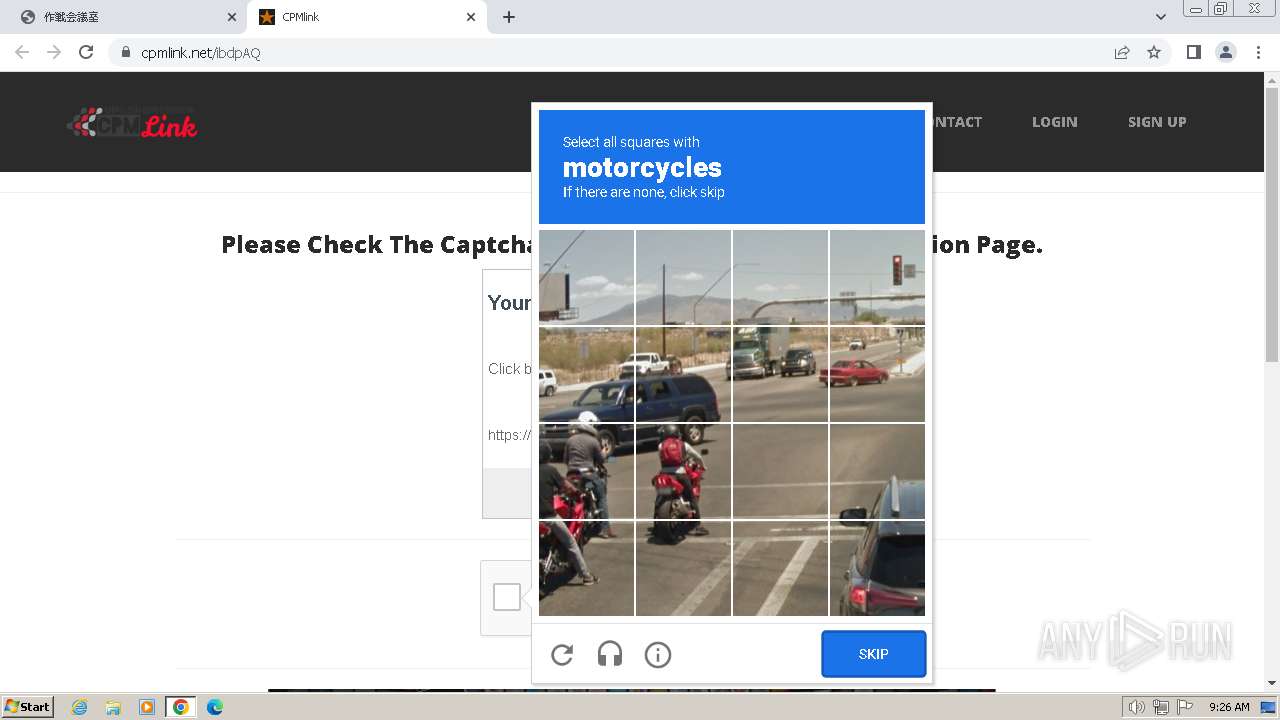Screen dimensions: 1280x720
Task: Click the taskbar clock 9:26 AM
Action: pyautogui.click(x=1229, y=707)
